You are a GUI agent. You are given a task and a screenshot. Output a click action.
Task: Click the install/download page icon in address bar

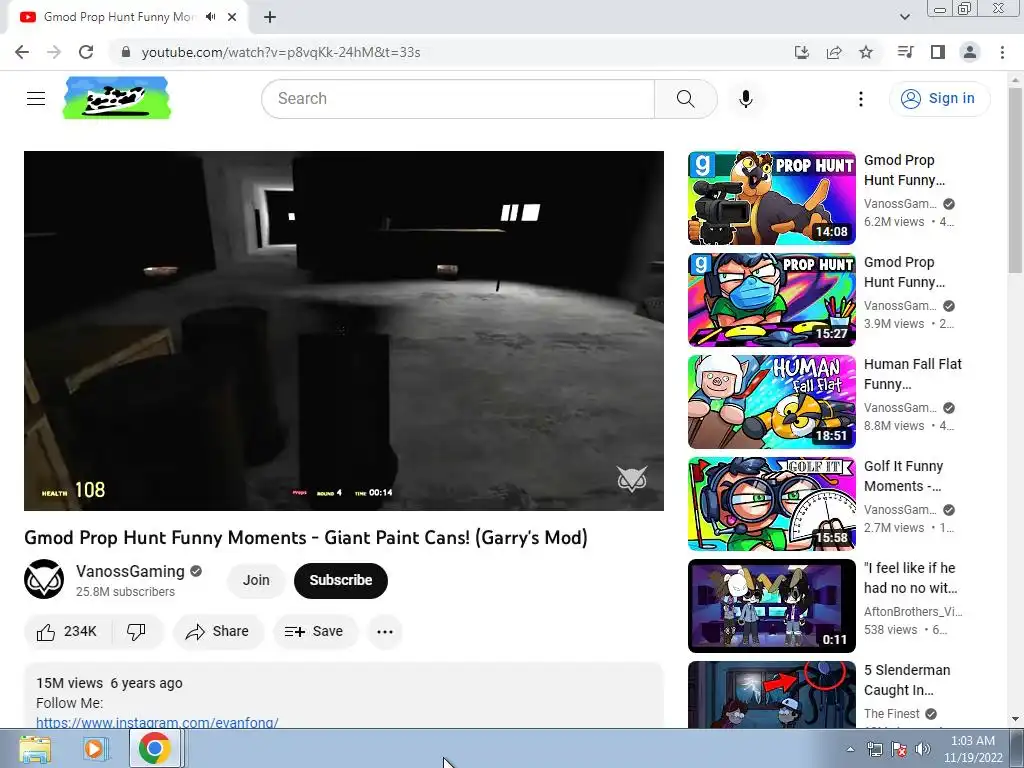click(x=802, y=52)
